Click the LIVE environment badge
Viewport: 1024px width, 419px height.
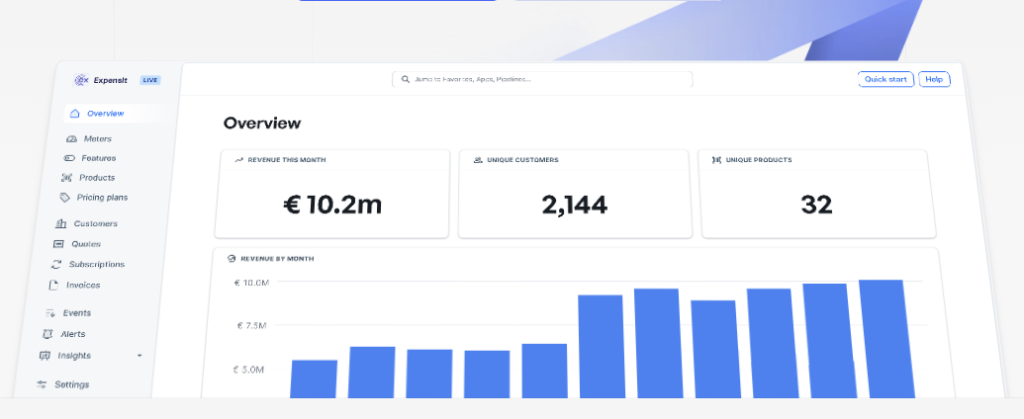pos(150,80)
